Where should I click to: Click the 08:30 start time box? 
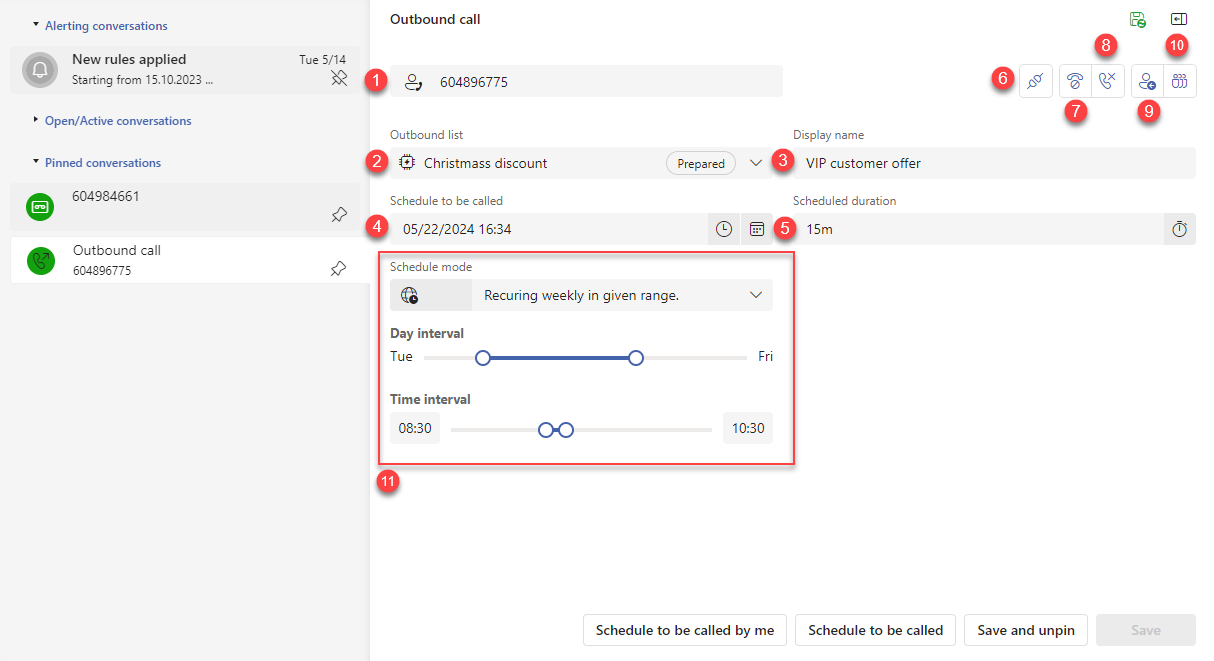(415, 428)
